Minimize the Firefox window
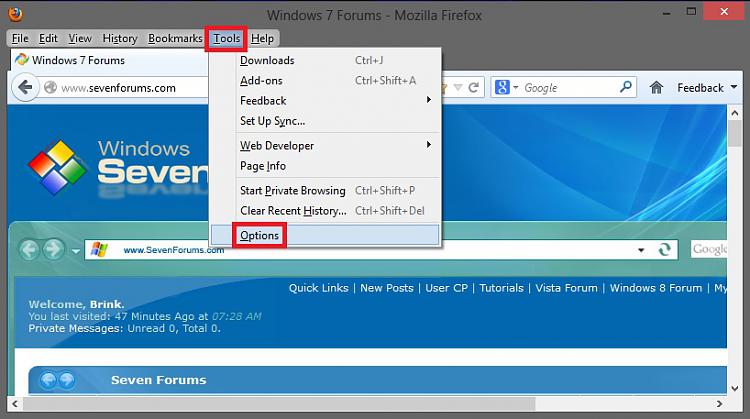The width and height of the screenshot is (750, 419). [666, 12]
